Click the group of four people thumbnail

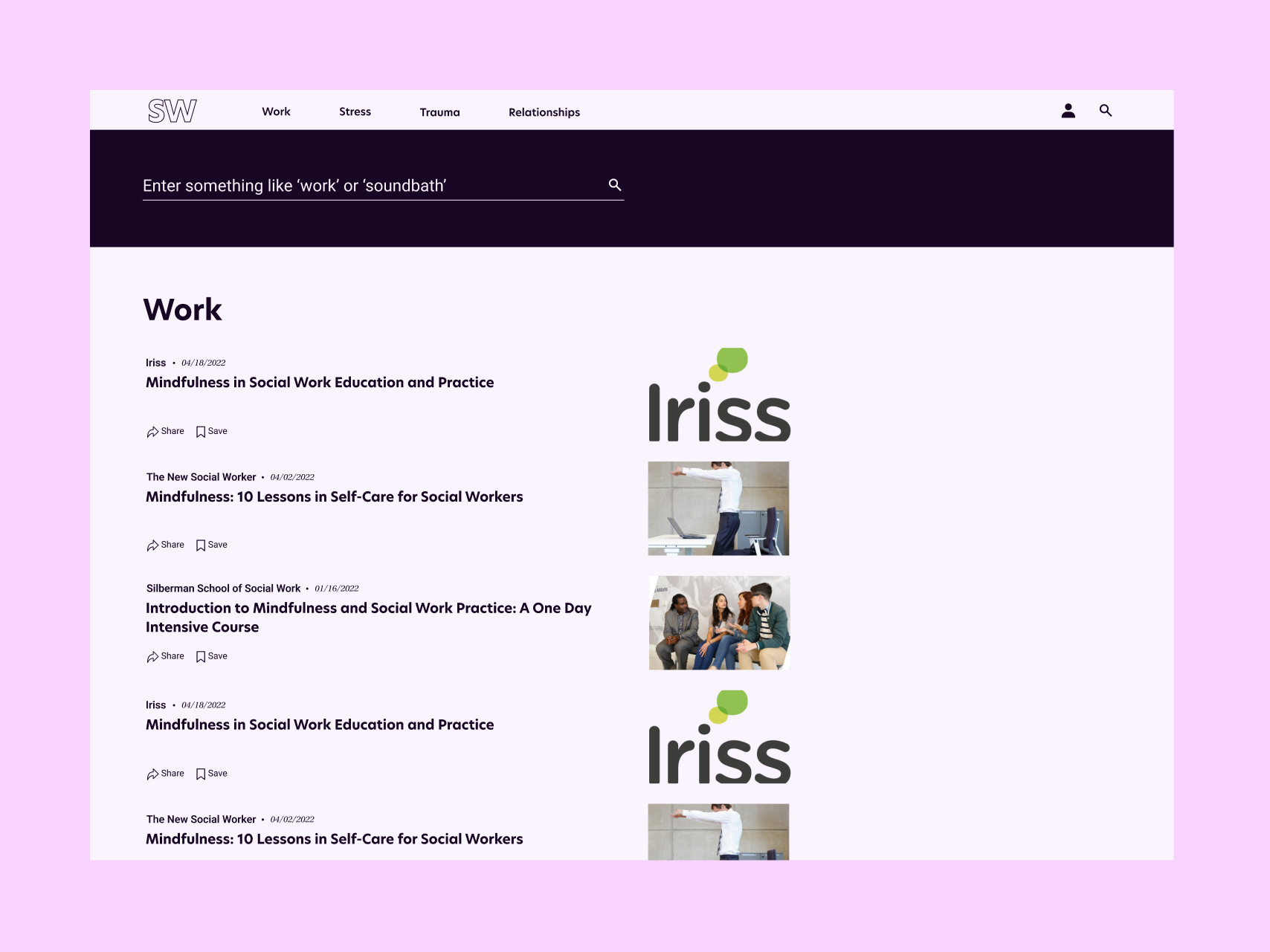[719, 623]
